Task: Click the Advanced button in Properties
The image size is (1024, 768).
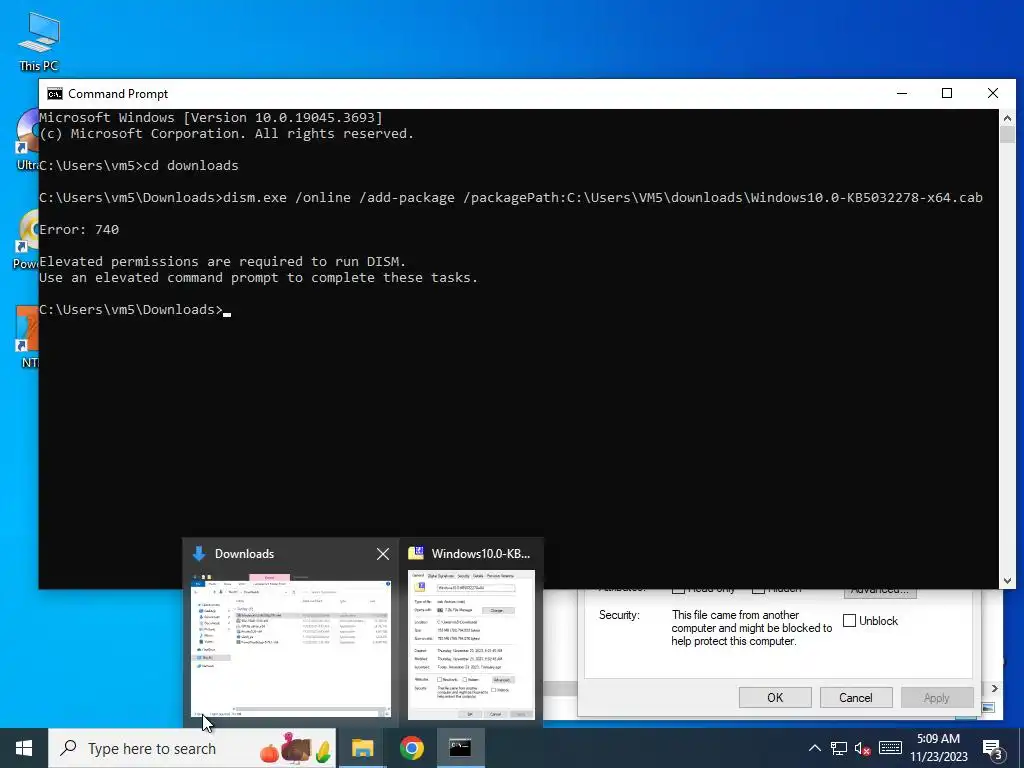Action: [880, 592]
